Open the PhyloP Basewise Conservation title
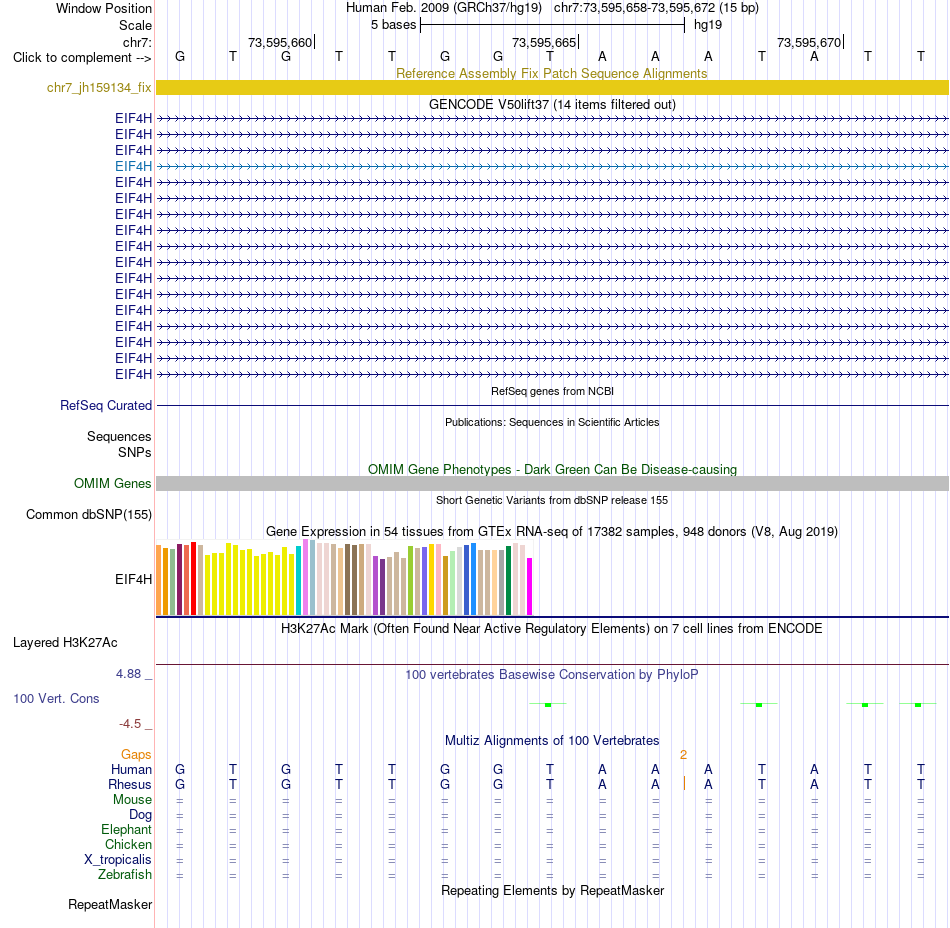 (x=552, y=674)
